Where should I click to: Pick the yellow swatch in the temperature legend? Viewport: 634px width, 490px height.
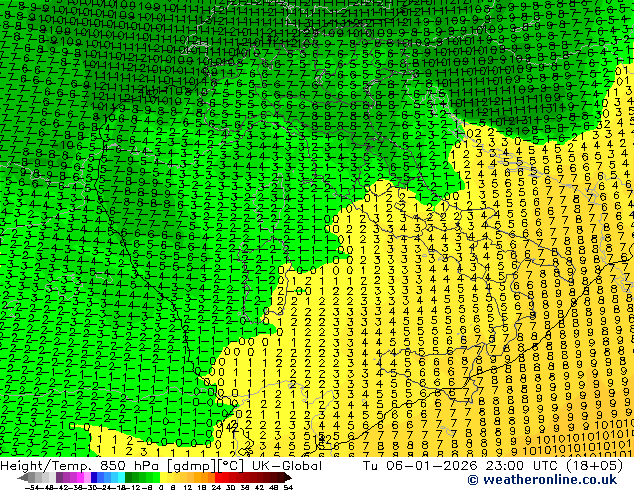pos(163,477)
